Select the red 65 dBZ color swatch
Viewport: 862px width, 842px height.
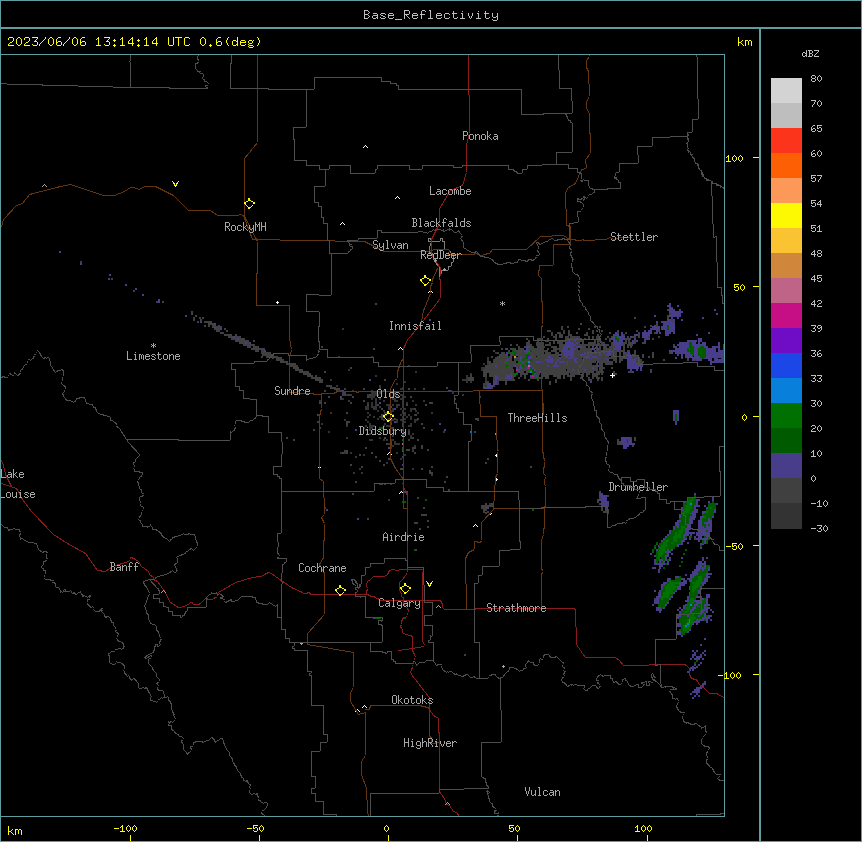point(786,141)
